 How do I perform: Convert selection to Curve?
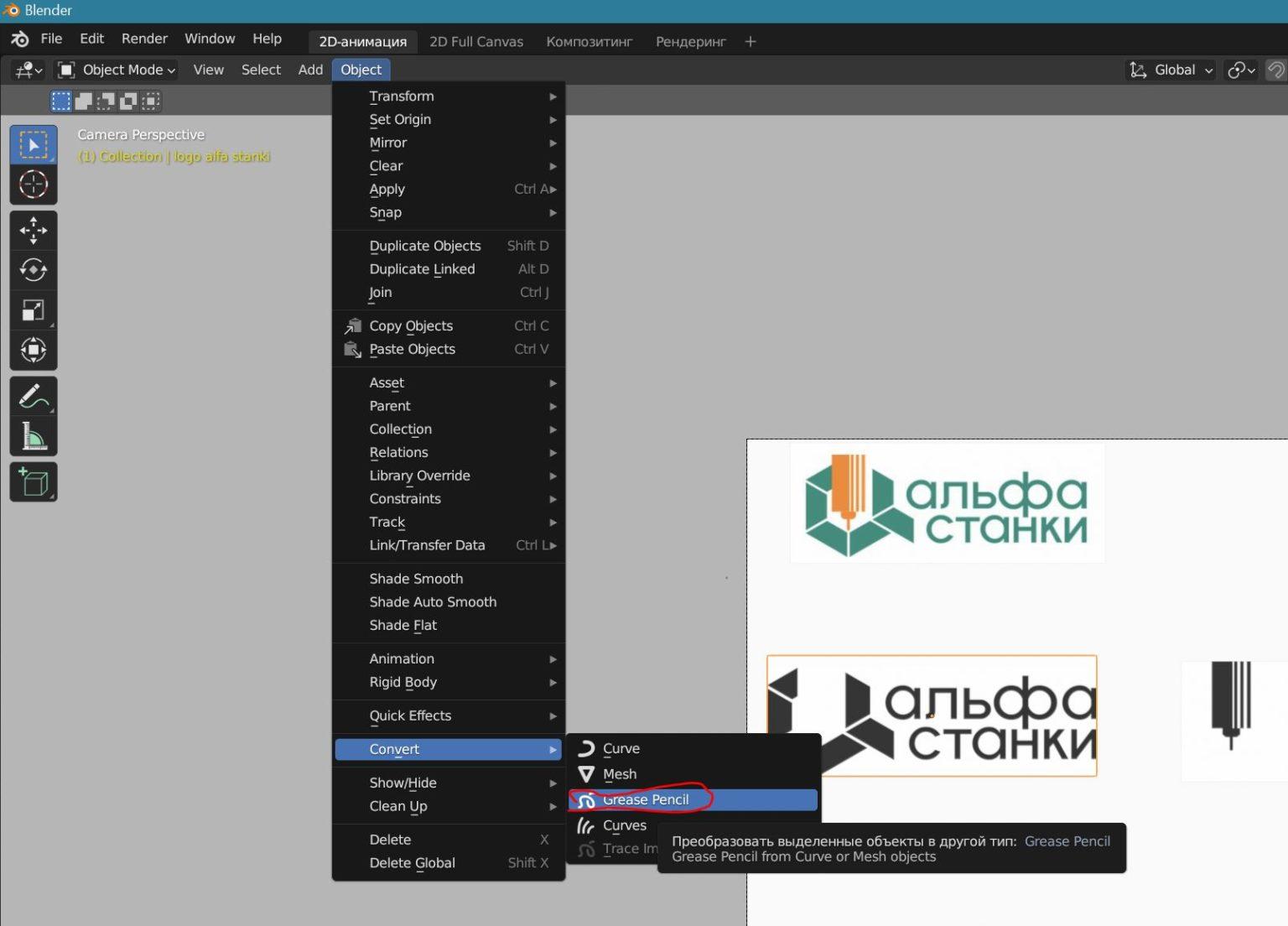(x=693, y=748)
